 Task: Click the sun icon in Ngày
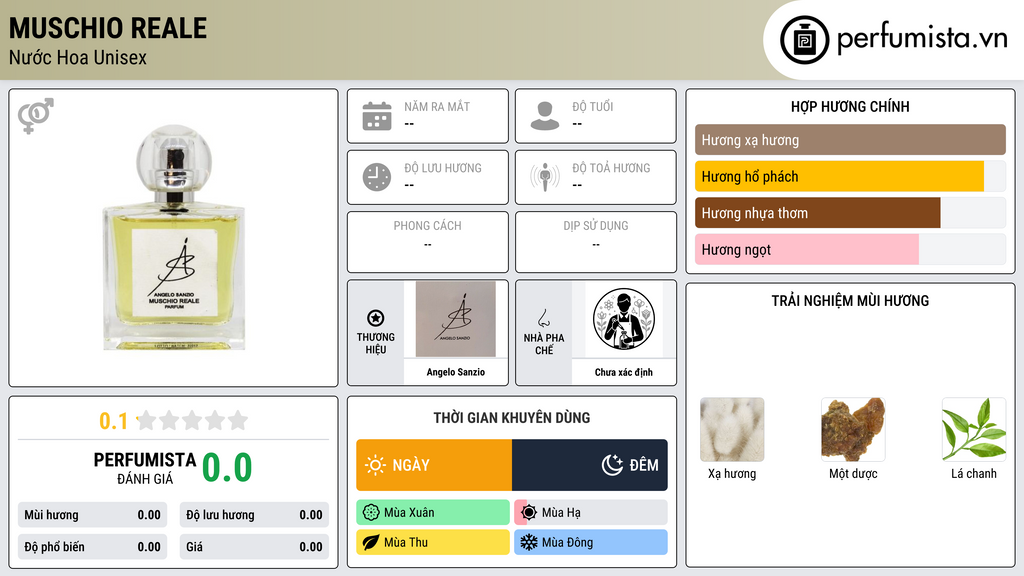(x=376, y=465)
